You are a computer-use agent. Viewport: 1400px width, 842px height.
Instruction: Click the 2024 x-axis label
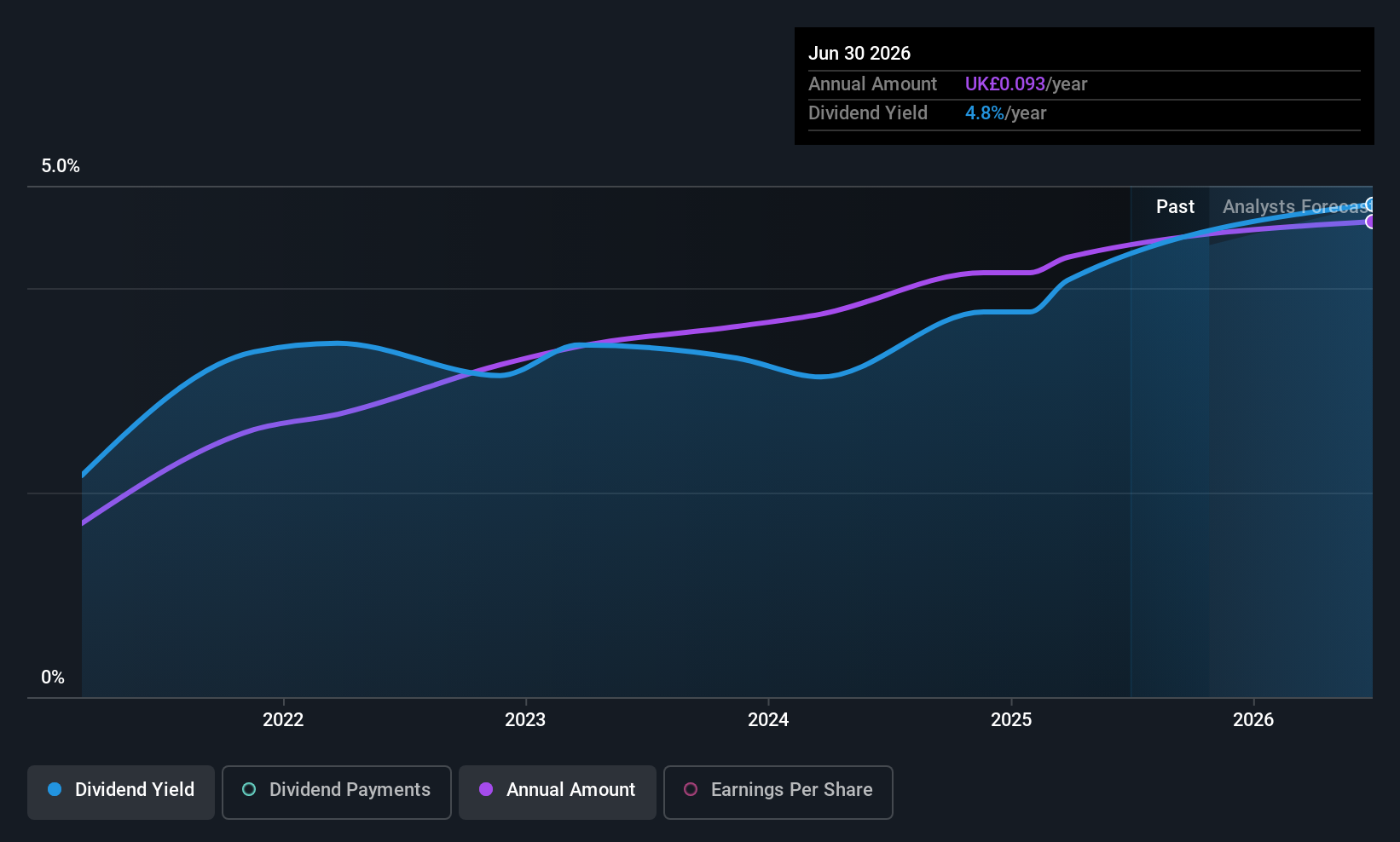click(768, 719)
